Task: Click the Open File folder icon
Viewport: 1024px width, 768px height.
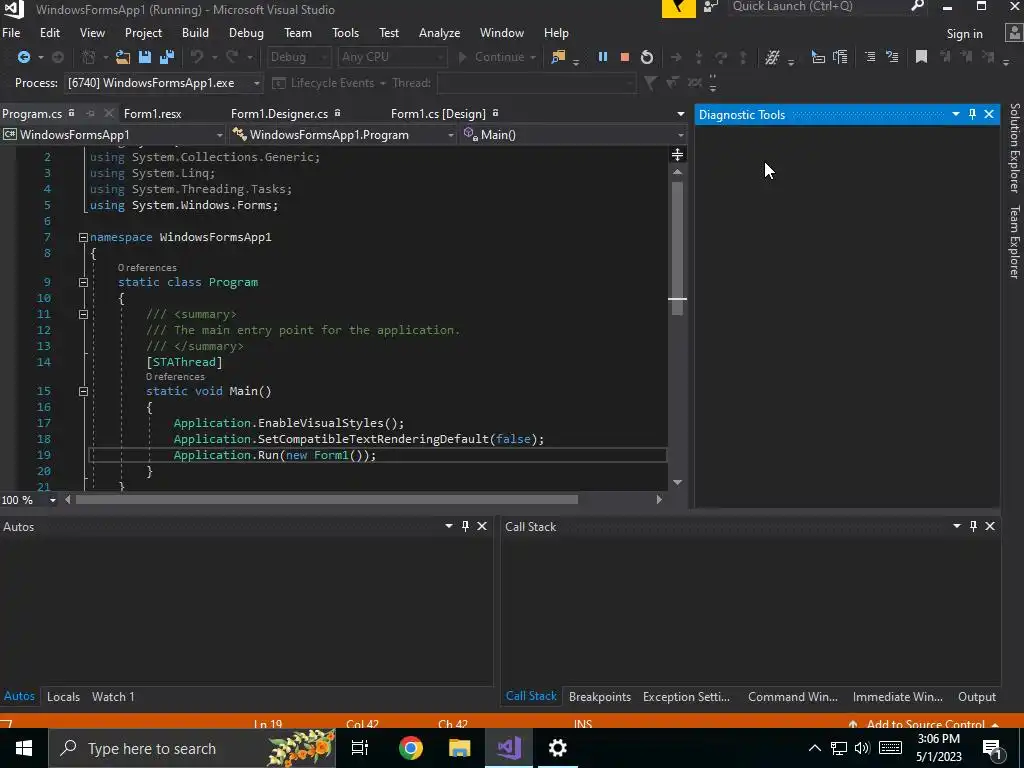Action: pyautogui.click(x=123, y=57)
